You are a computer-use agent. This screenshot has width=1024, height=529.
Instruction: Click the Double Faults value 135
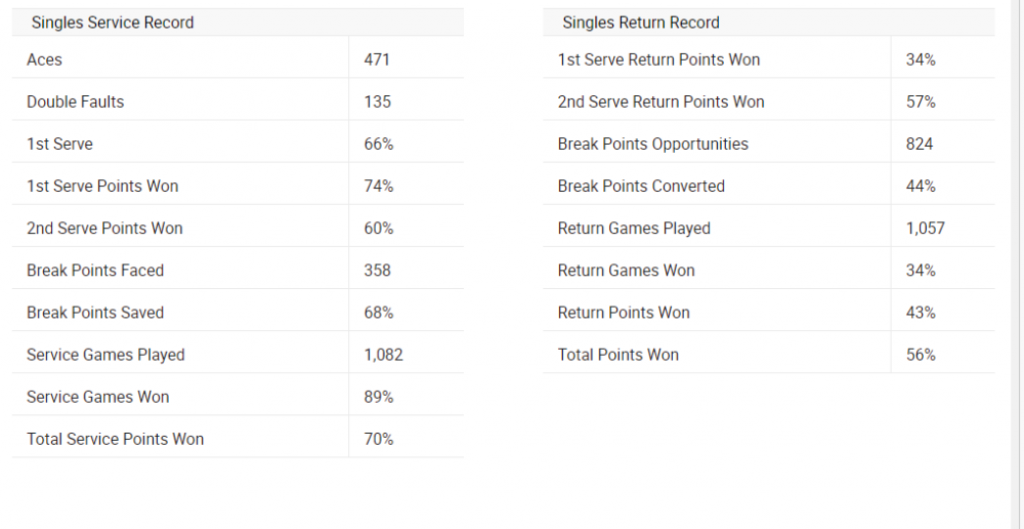(x=377, y=102)
